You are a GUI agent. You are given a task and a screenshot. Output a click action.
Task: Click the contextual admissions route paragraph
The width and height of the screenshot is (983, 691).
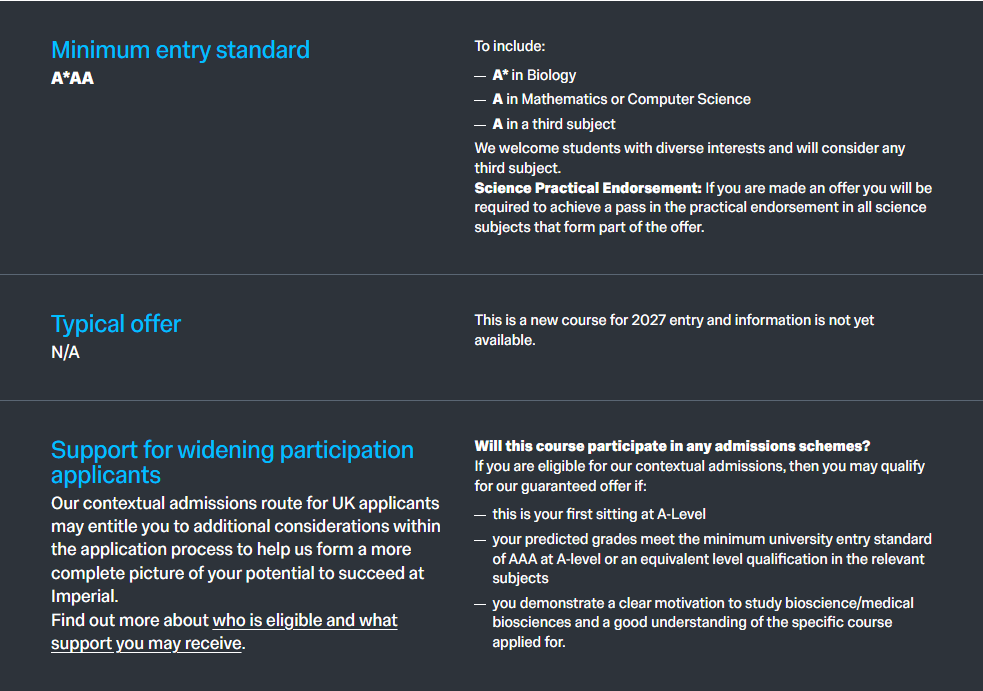(245, 538)
